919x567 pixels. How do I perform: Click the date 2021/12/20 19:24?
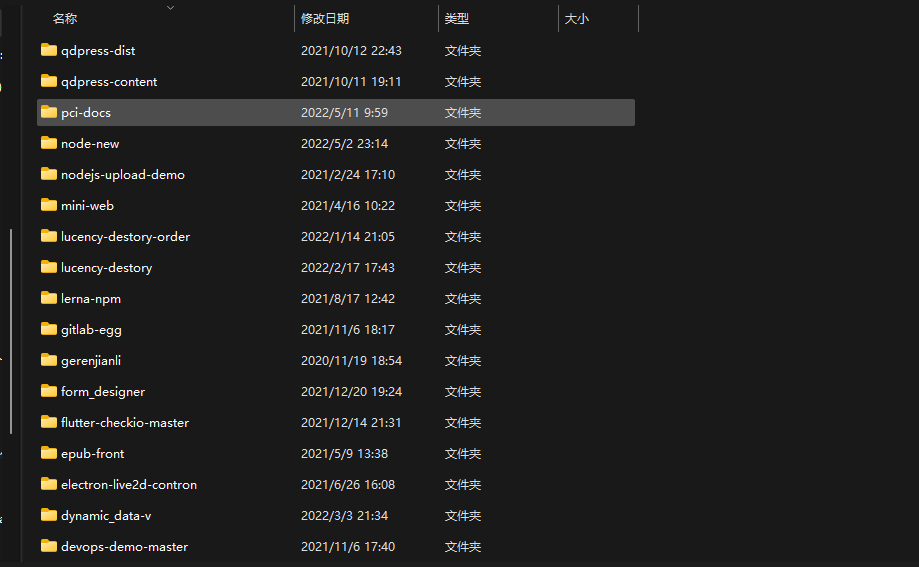click(x=351, y=392)
